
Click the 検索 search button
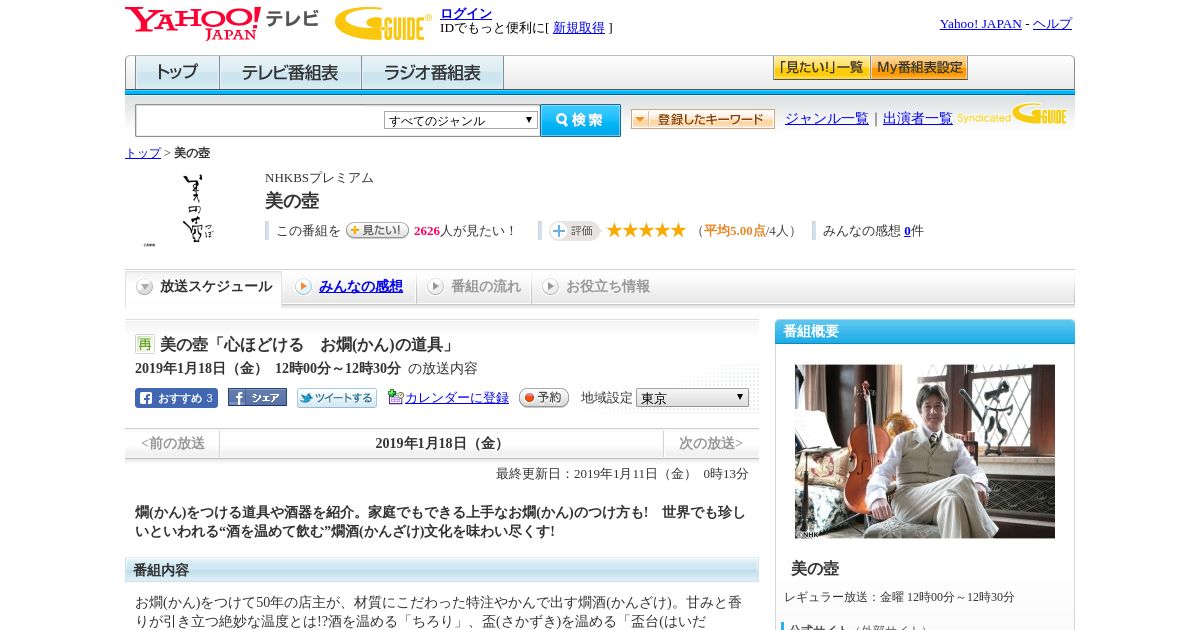coord(580,120)
